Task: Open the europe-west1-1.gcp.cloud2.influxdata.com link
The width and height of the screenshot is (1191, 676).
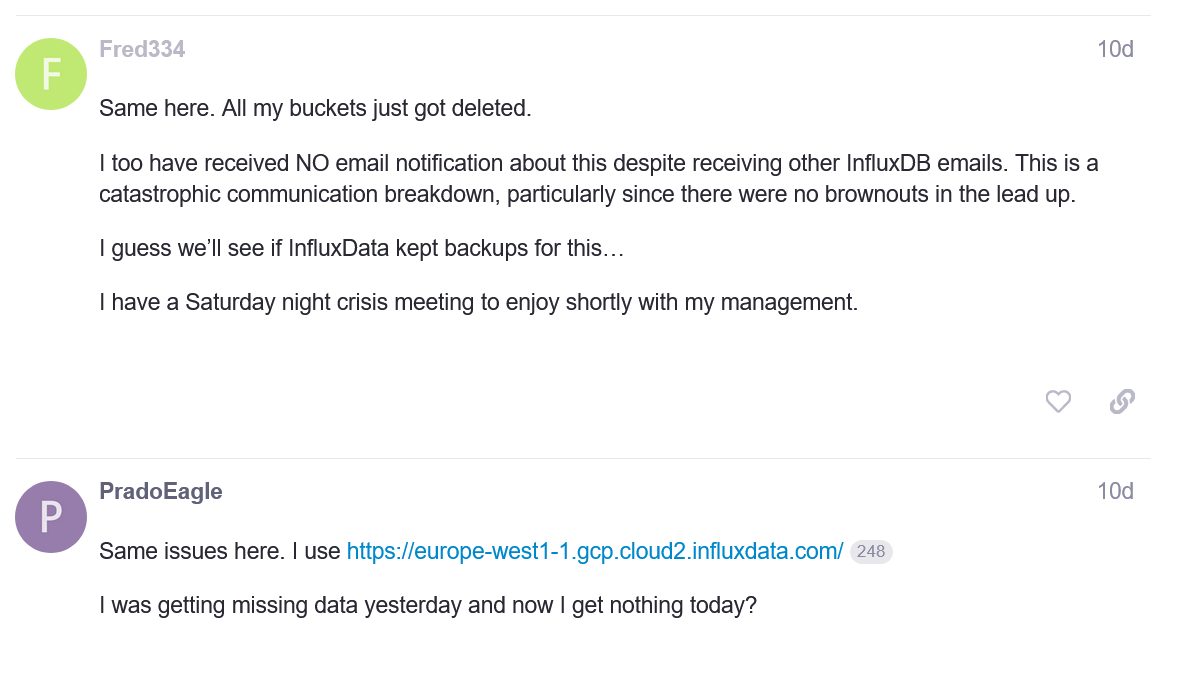Action: pyautogui.click(x=595, y=551)
